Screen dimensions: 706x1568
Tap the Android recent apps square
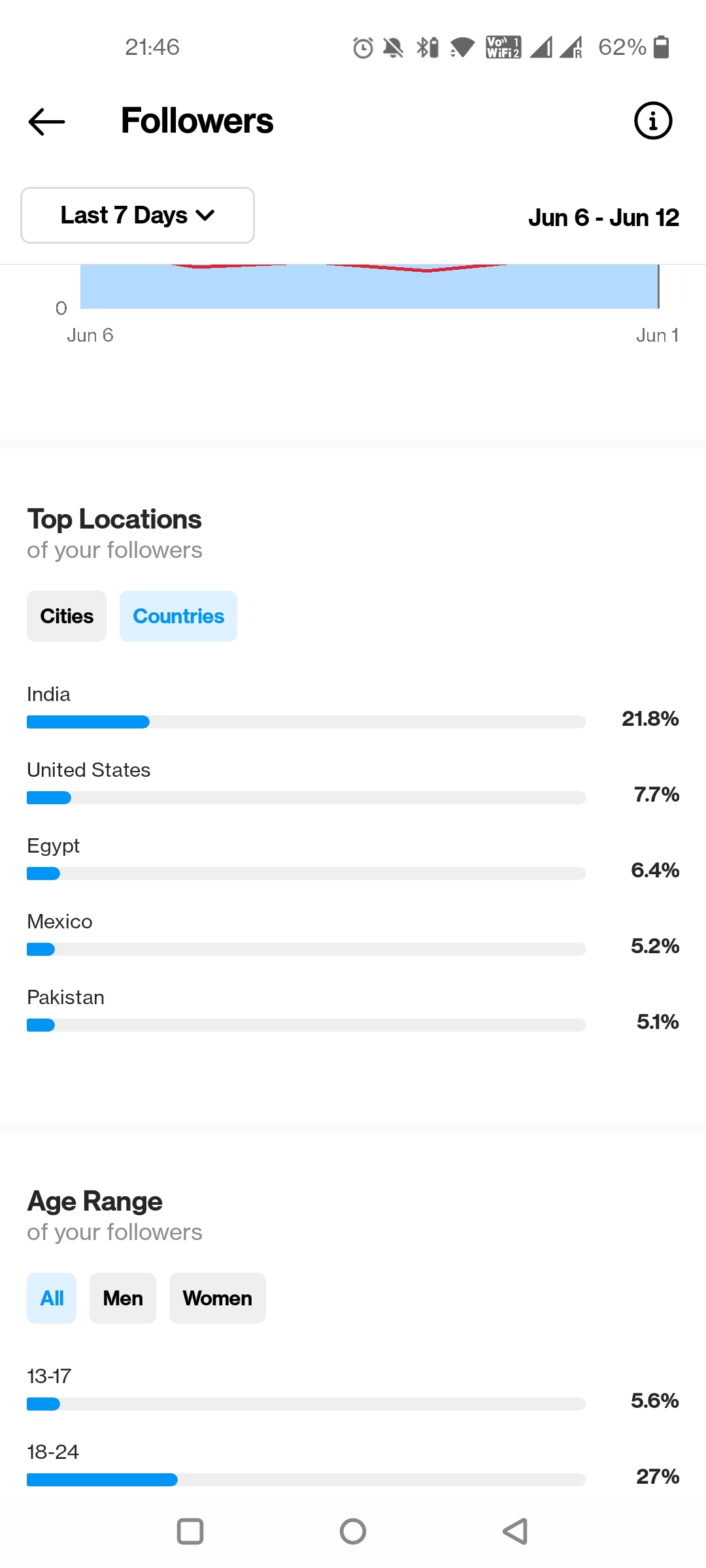(190, 1531)
